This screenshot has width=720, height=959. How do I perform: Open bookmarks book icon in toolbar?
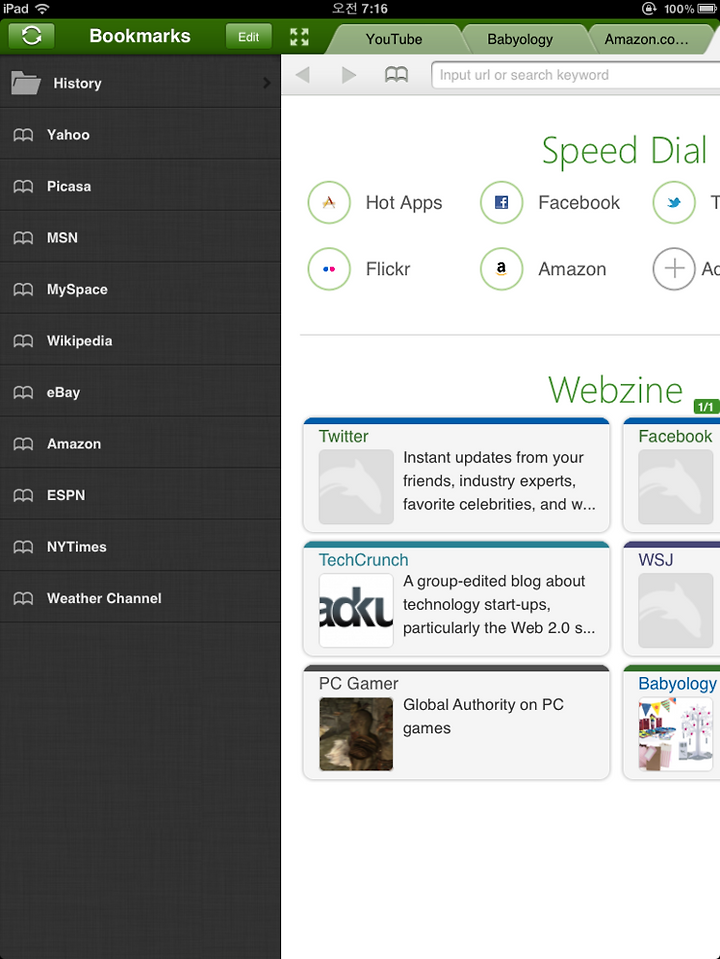coord(396,75)
